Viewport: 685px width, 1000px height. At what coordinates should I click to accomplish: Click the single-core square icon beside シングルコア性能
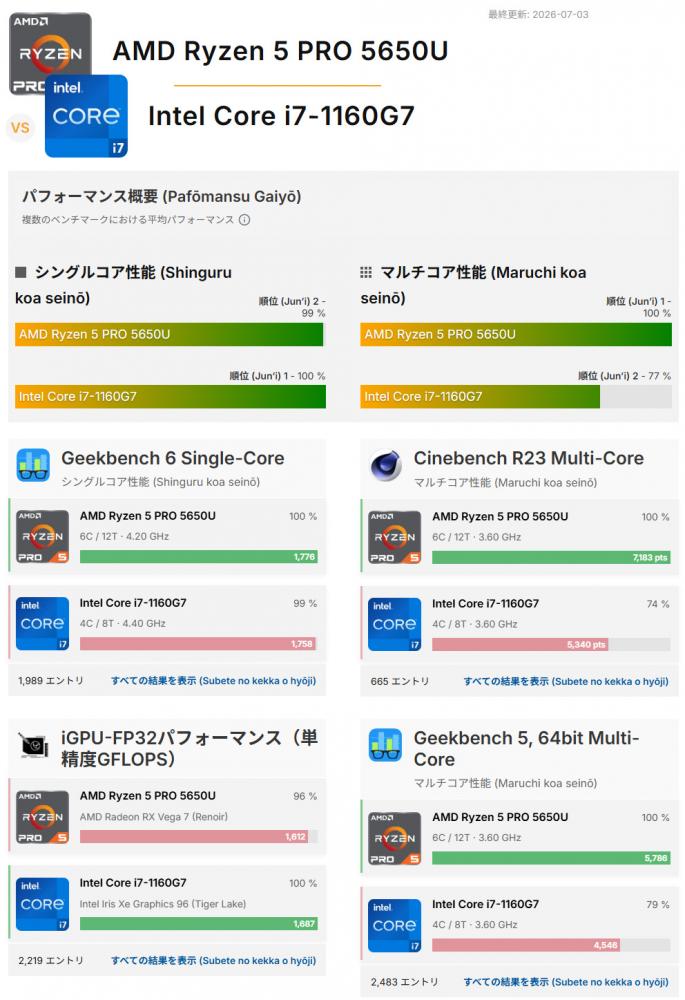click(x=20, y=272)
